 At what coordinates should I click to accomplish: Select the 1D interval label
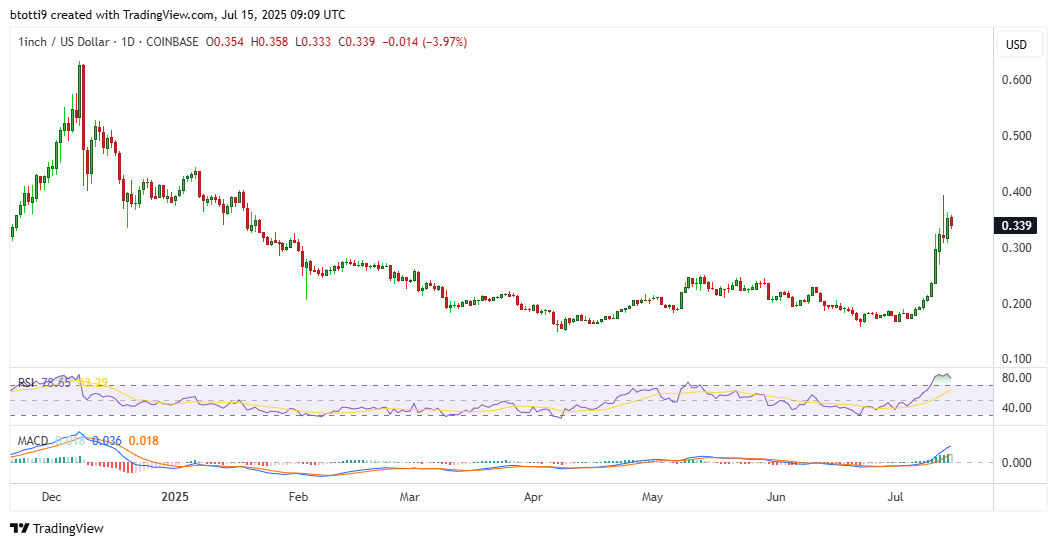[x=123, y=42]
